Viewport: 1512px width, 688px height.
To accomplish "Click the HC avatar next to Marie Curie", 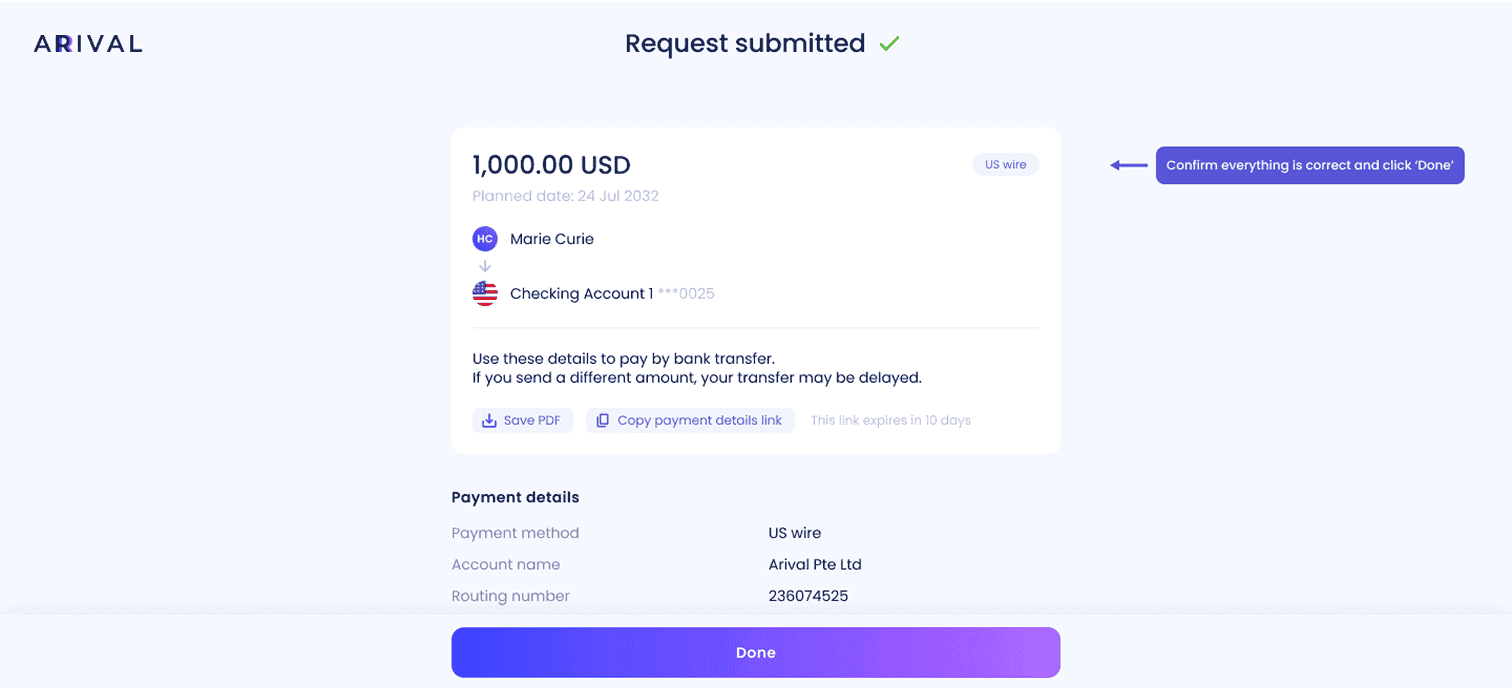I will click(485, 239).
